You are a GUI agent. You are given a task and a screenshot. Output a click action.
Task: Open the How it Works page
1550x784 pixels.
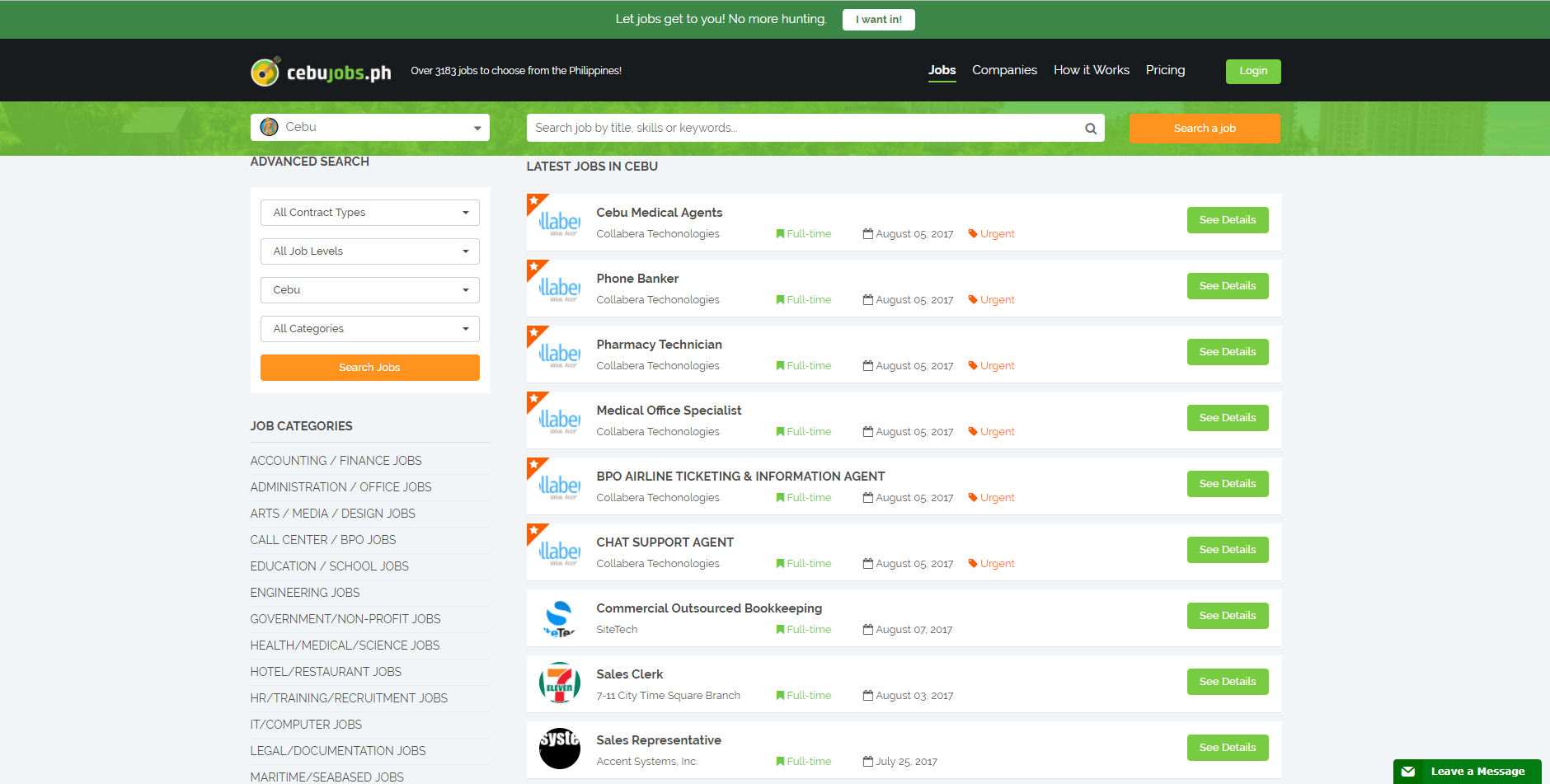pyautogui.click(x=1092, y=70)
